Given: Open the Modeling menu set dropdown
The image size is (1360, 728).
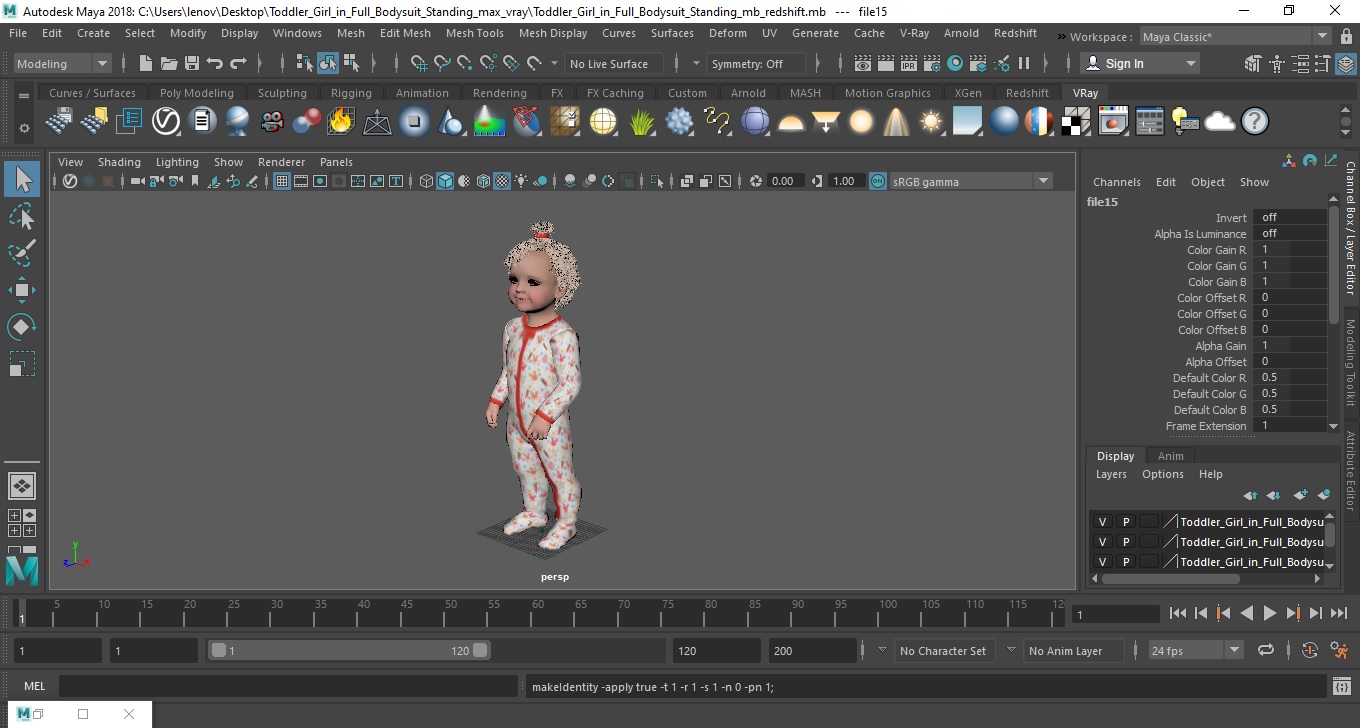Looking at the screenshot, I should click(62, 63).
